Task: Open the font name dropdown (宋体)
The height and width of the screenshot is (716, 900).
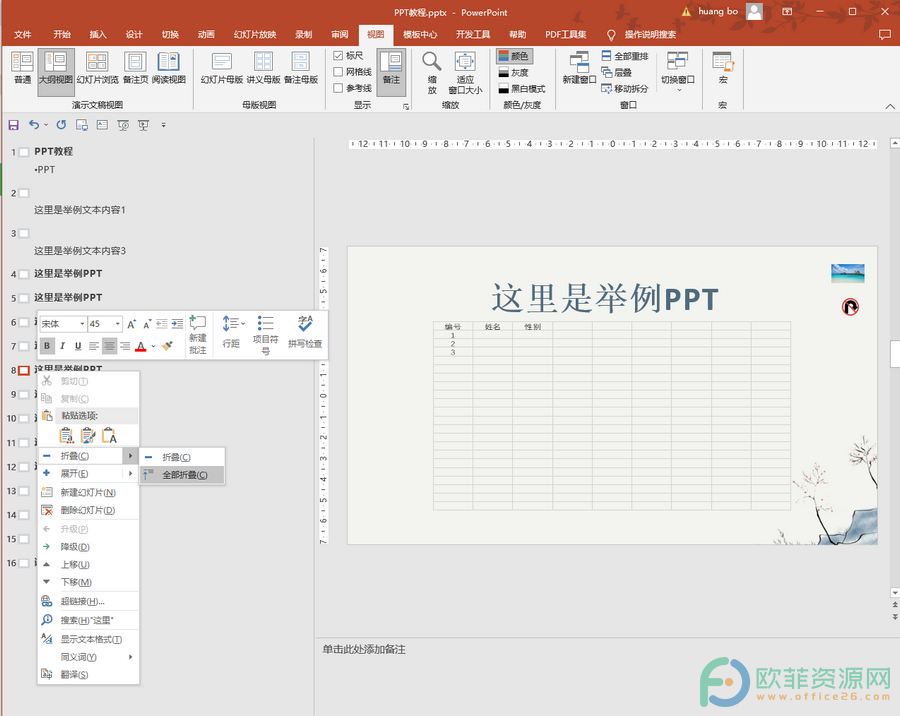Action: [x=82, y=324]
